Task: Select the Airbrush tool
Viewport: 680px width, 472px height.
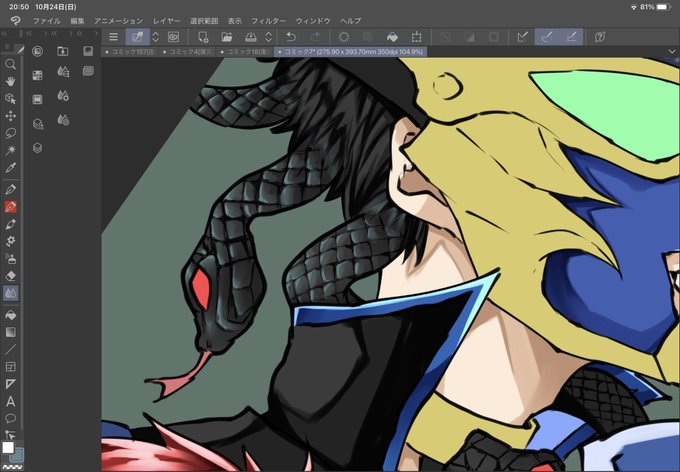Action: coord(10,259)
